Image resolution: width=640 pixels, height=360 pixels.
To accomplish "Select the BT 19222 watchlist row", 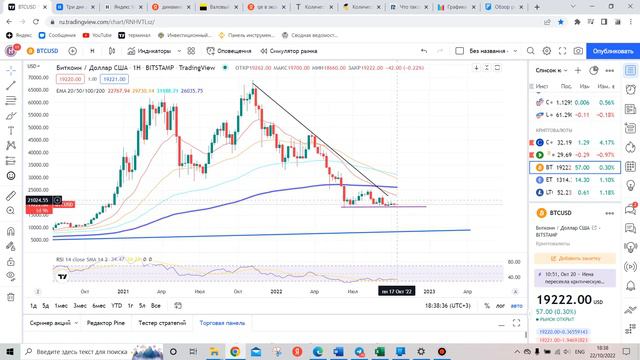I will [575, 167].
